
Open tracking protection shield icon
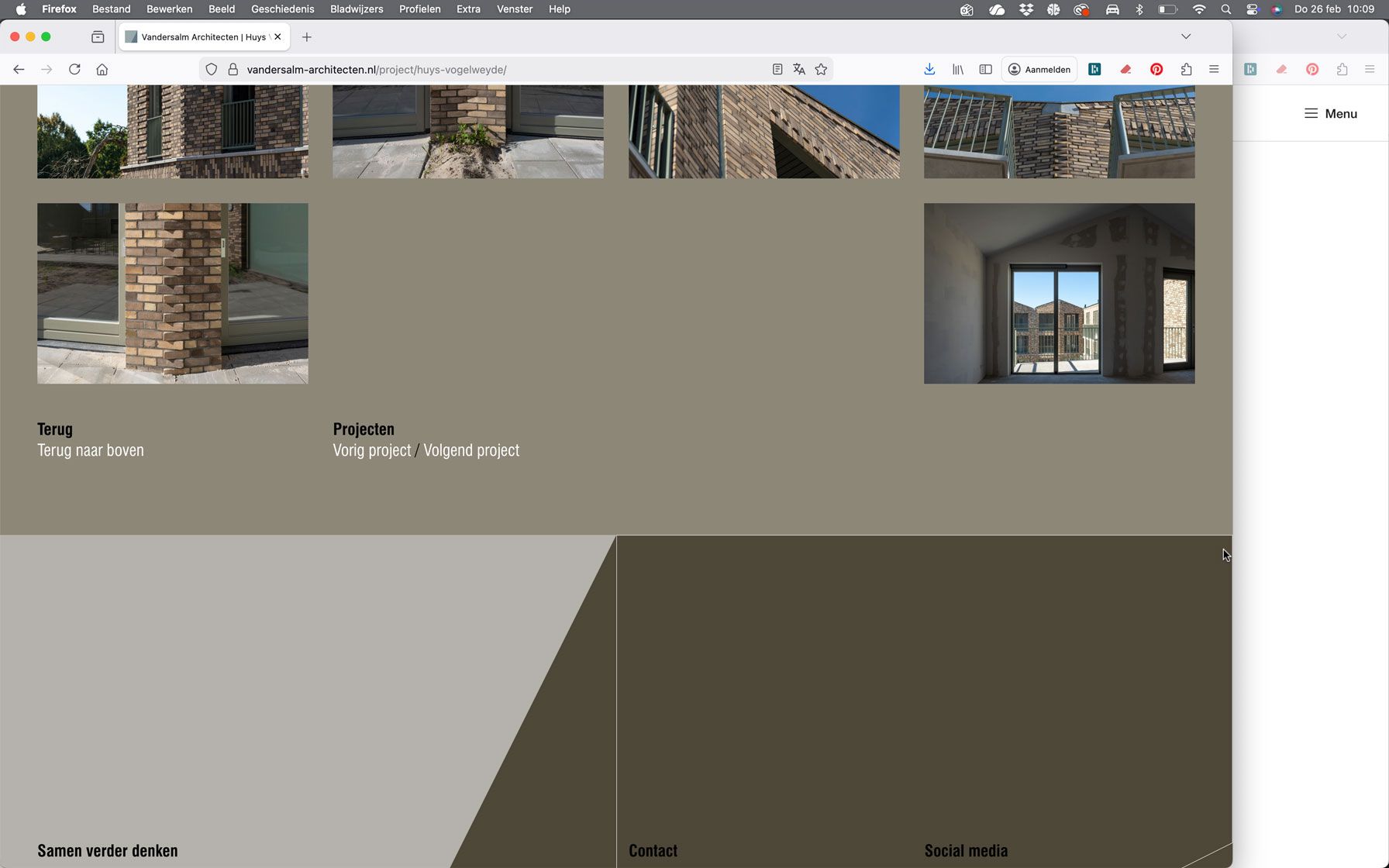click(211, 70)
